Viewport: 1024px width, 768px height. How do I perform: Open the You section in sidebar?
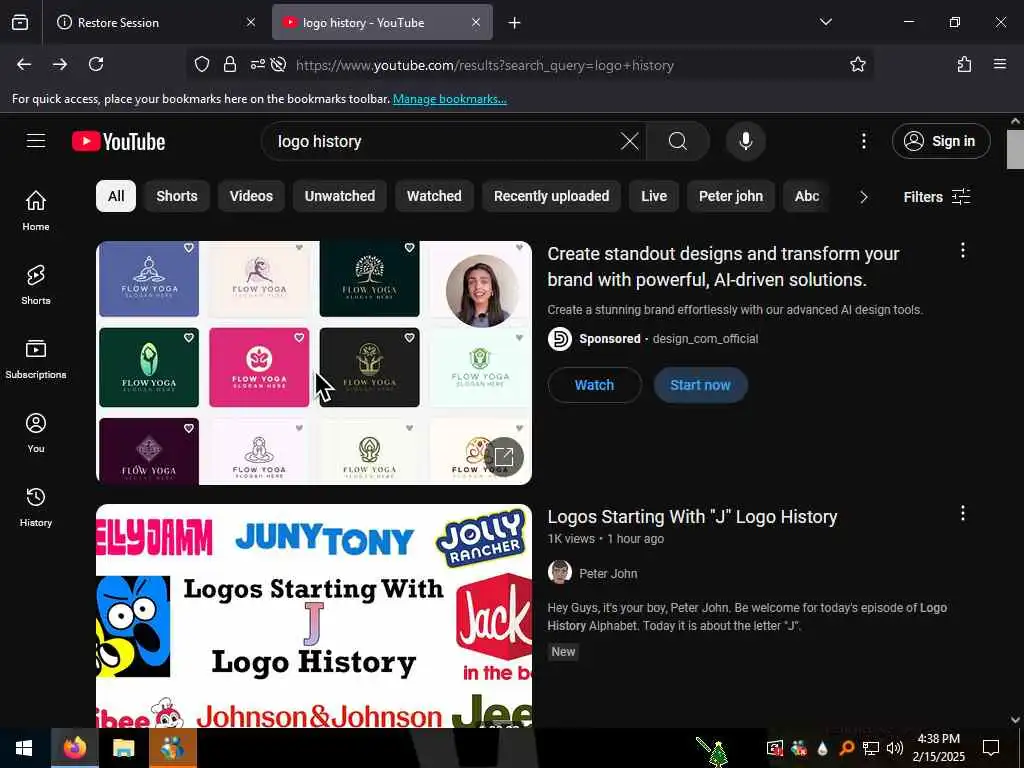36,432
